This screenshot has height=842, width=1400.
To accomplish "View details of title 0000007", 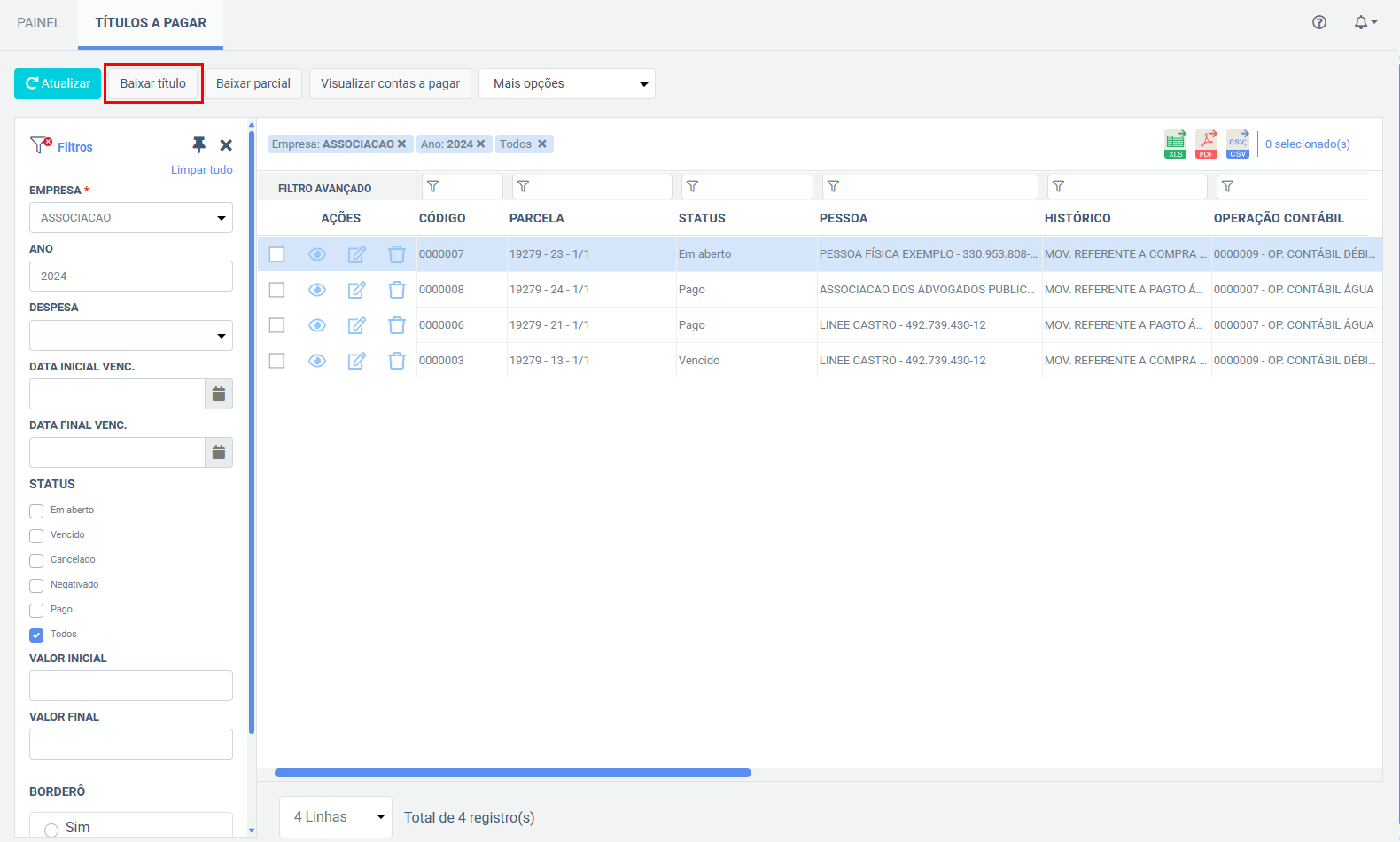I will tap(317, 254).
